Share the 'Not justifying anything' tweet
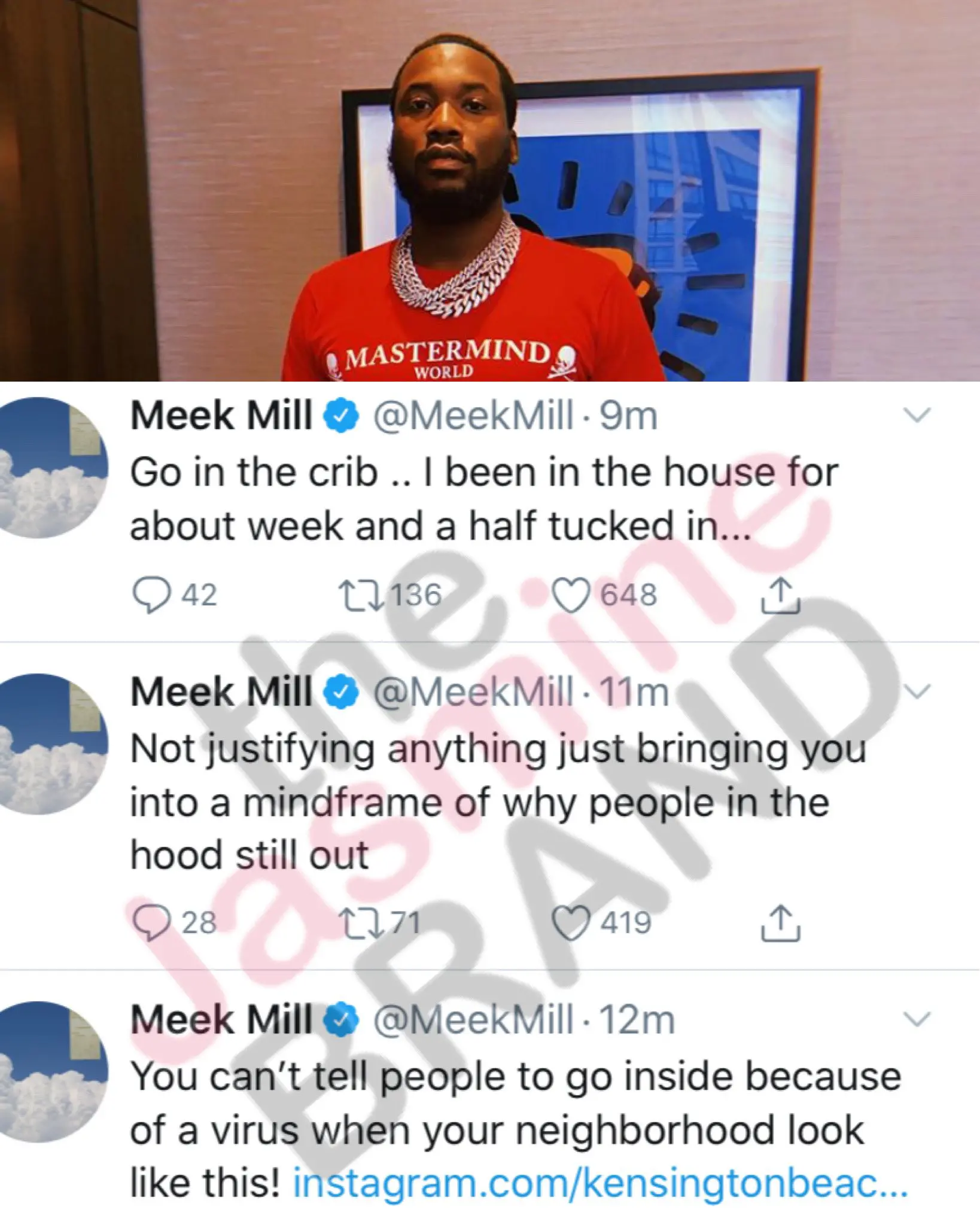Screen dimensions: 980x1225 (x=780, y=922)
